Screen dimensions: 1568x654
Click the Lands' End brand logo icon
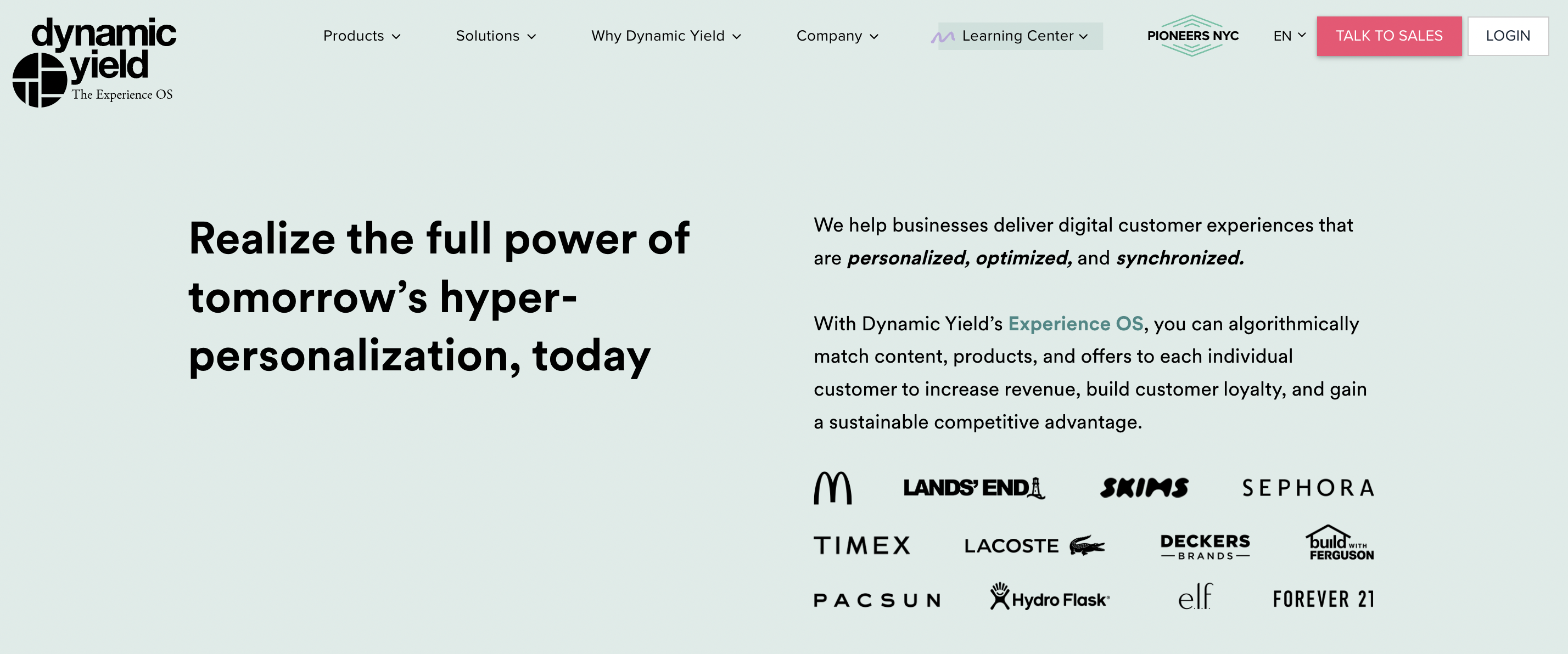click(x=975, y=487)
